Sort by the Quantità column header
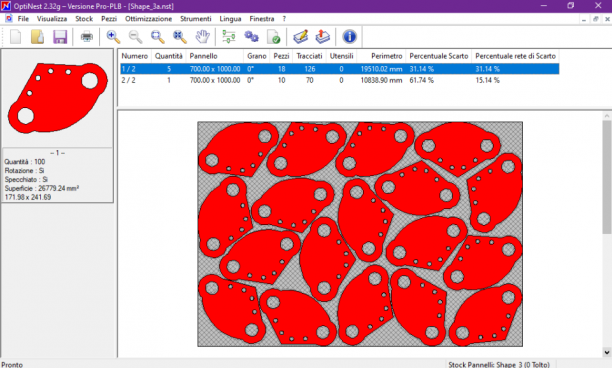 click(x=169, y=56)
